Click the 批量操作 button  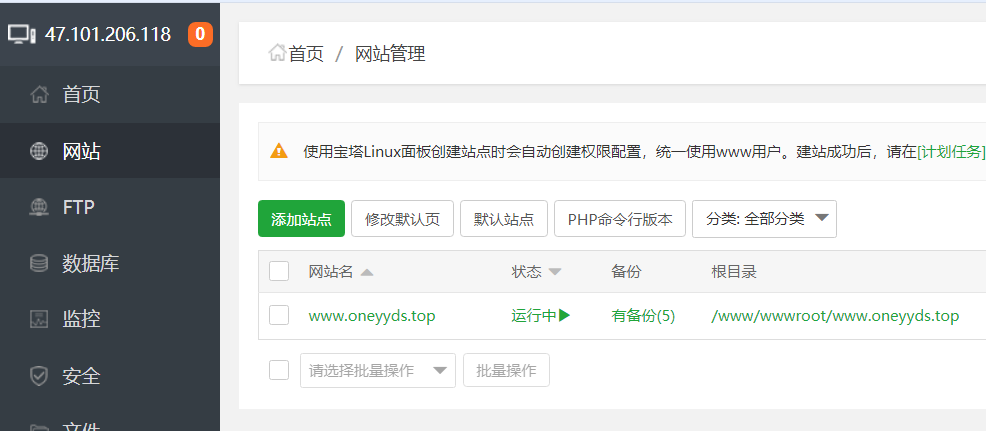pos(506,370)
